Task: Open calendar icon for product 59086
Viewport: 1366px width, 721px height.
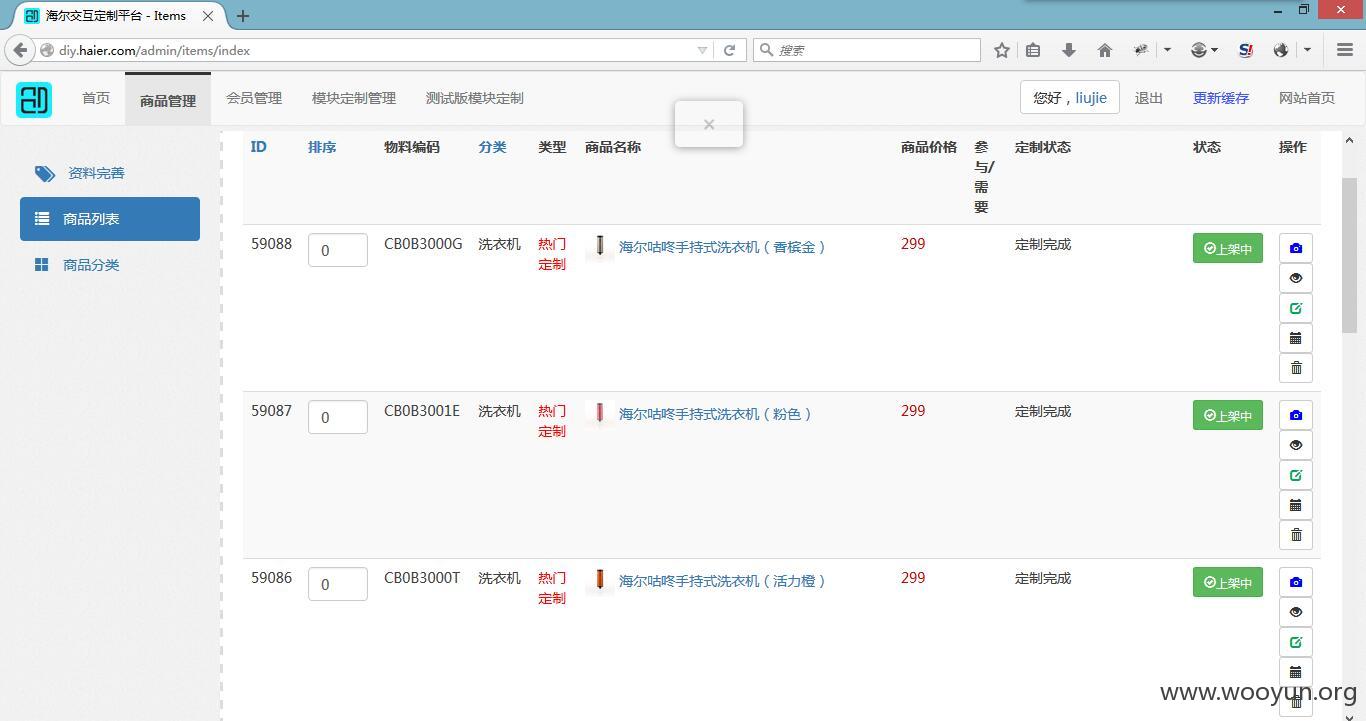Action: tap(1296, 672)
